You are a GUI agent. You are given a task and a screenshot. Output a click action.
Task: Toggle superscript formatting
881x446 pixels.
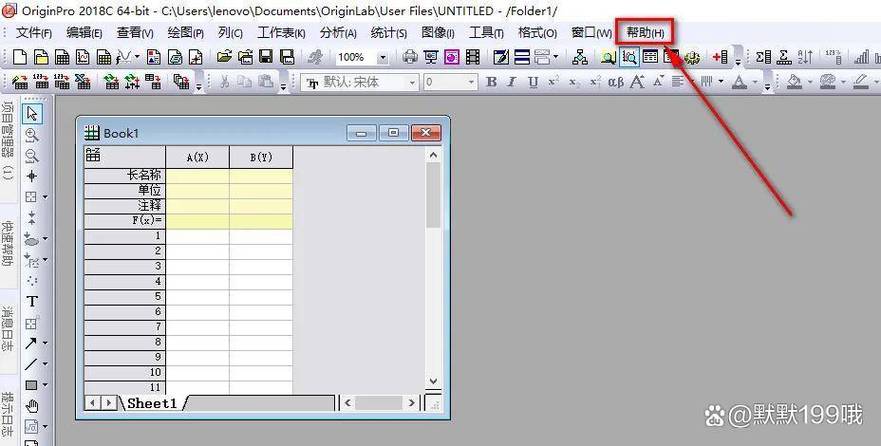553,83
